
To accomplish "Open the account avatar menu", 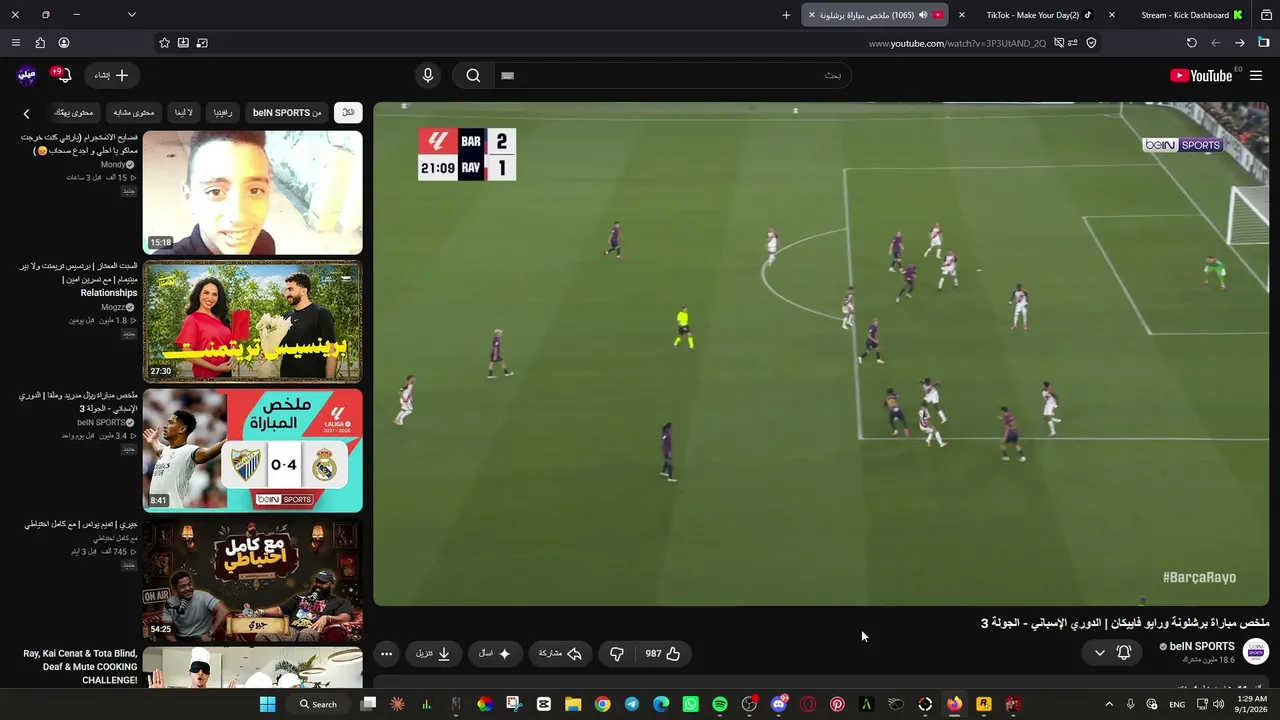I will pyautogui.click(x=27, y=75).
